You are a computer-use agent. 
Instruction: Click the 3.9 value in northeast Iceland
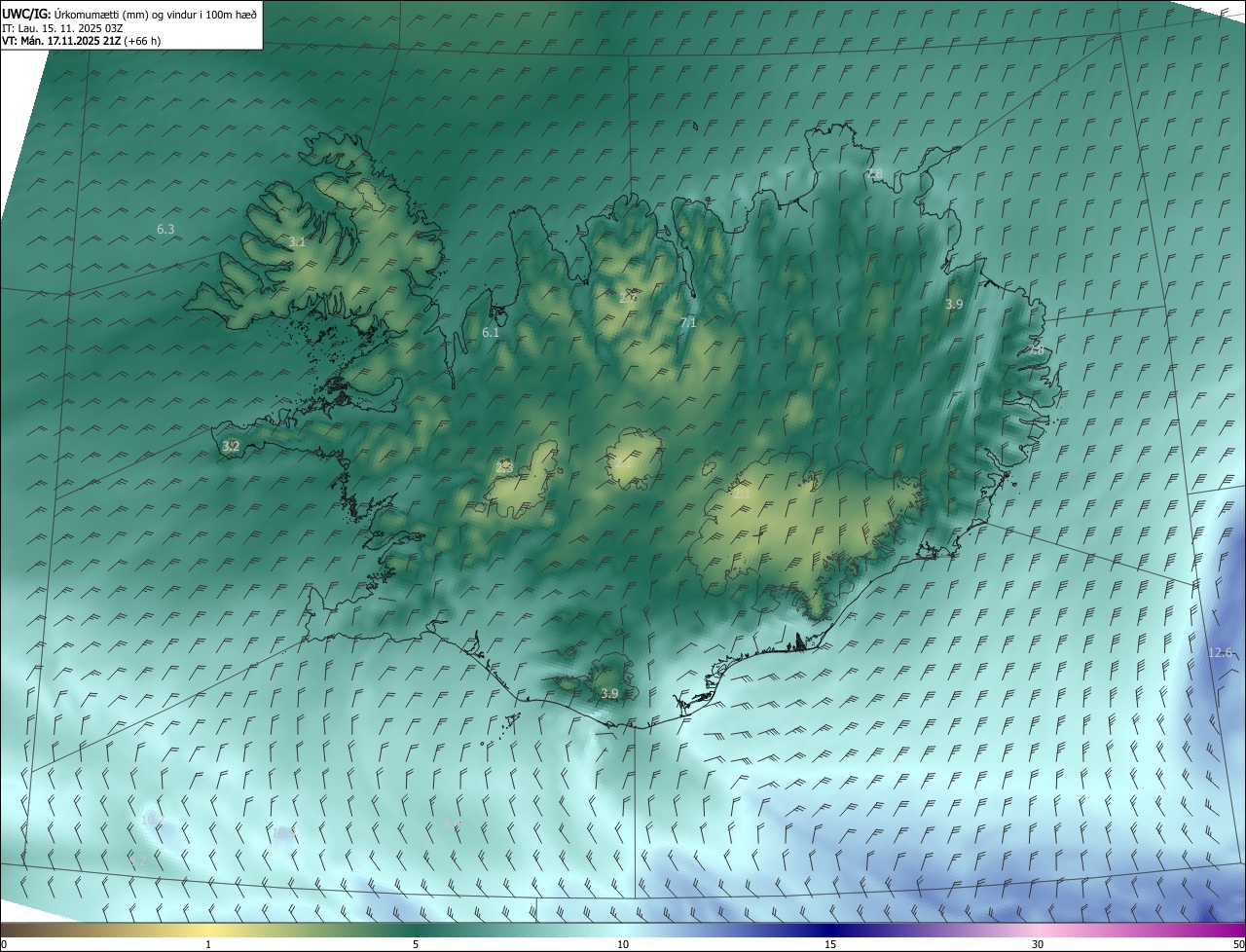954,305
